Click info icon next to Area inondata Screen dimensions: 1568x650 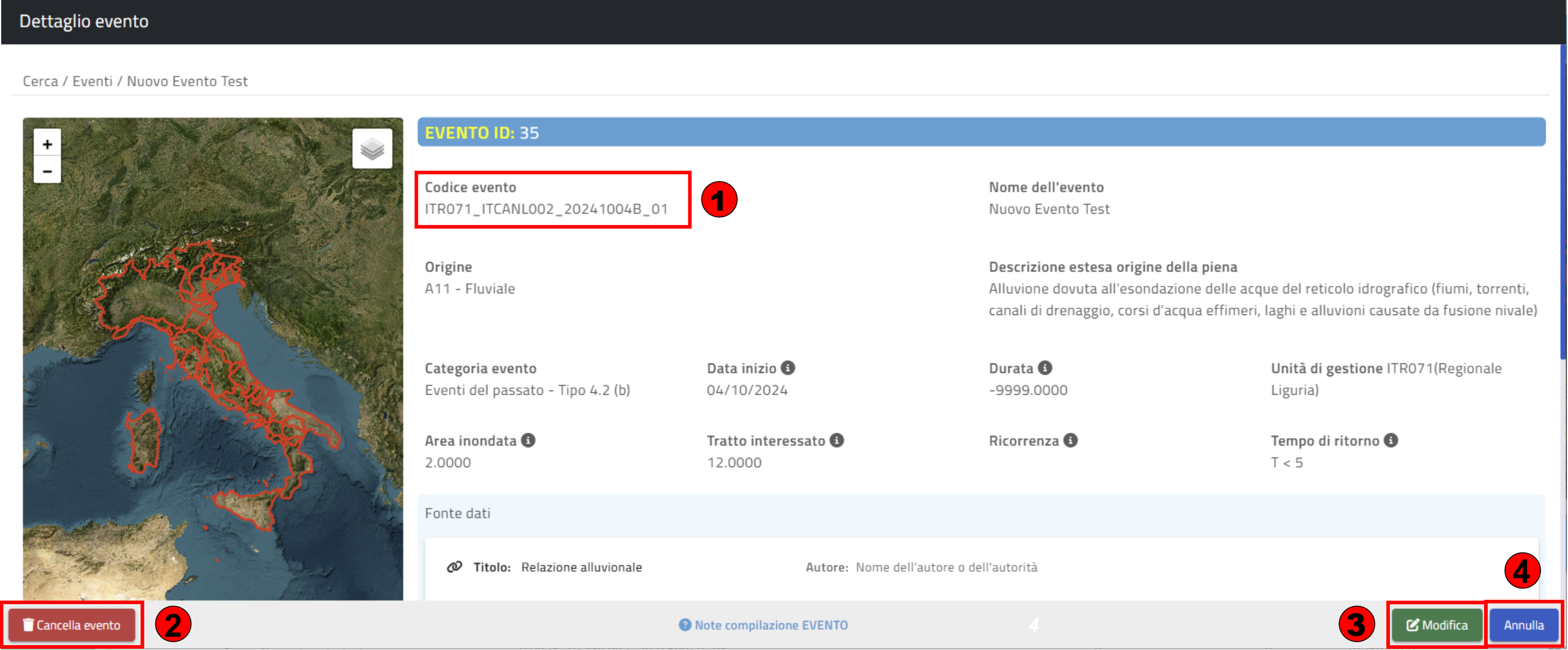[x=528, y=441]
